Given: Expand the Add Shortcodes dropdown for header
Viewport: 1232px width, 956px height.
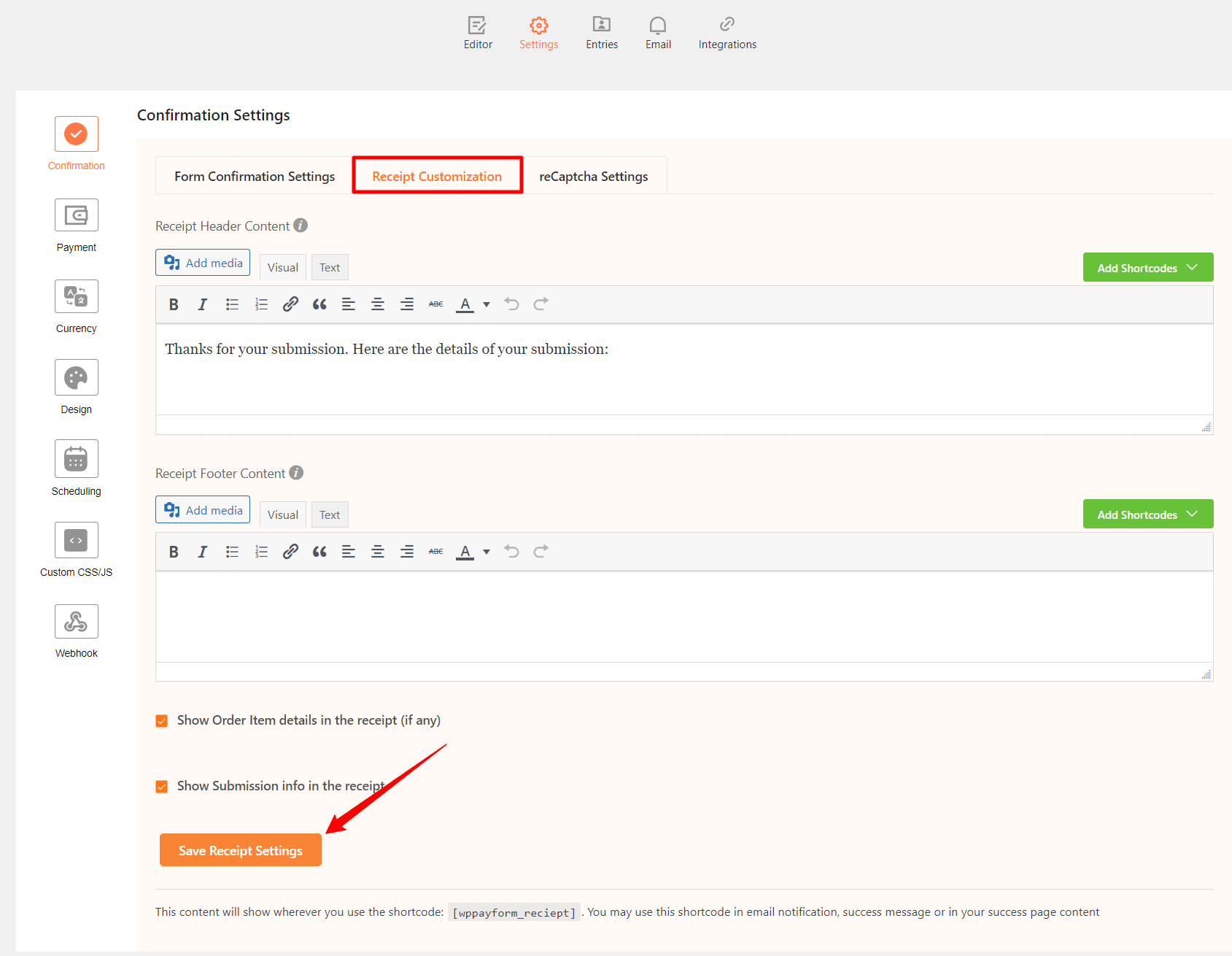Looking at the screenshot, I should [x=1147, y=267].
